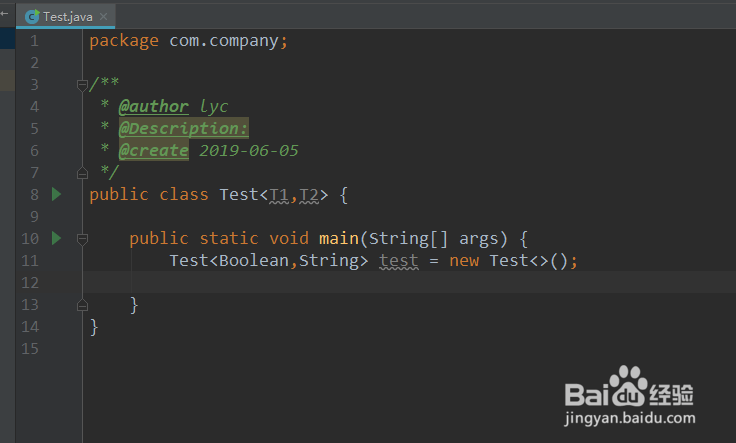Run main method via gutter arrow on line 10
Screen dimensions: 736x443
[56, 238]
